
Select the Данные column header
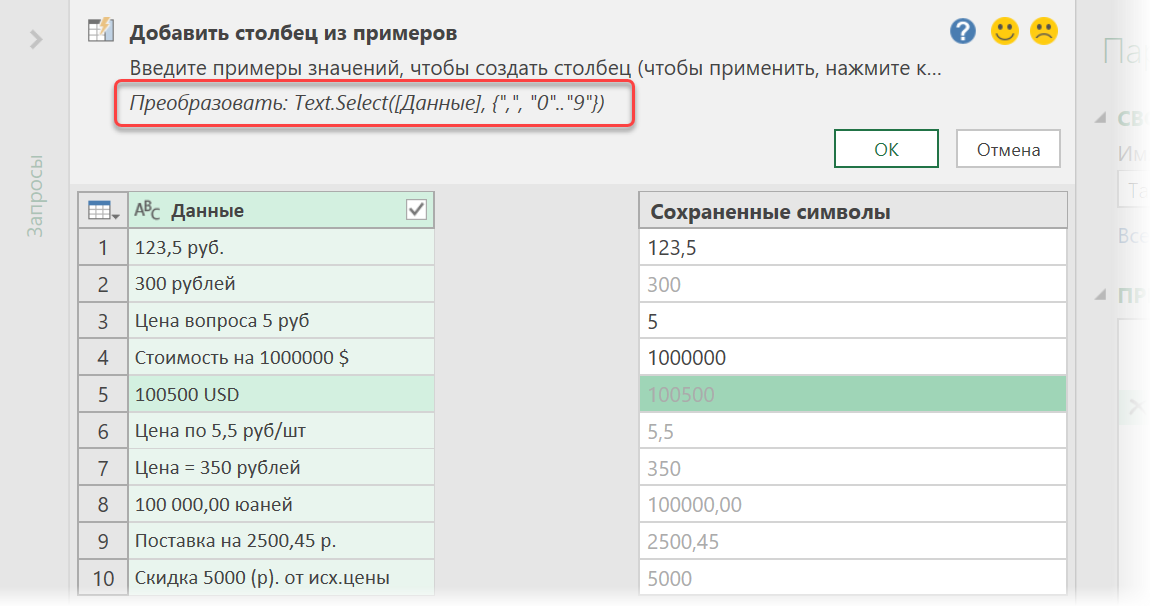pos(281,211)
